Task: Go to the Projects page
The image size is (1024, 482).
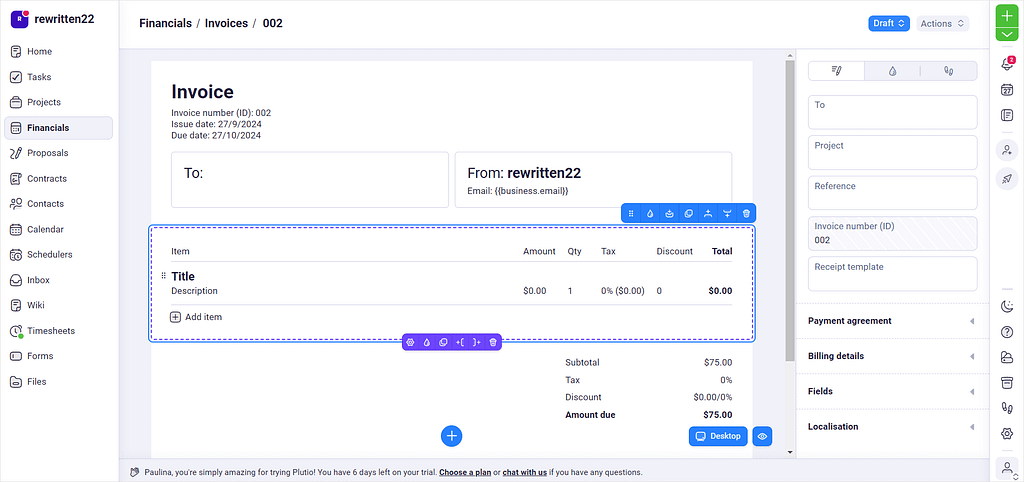Action: 58,103
